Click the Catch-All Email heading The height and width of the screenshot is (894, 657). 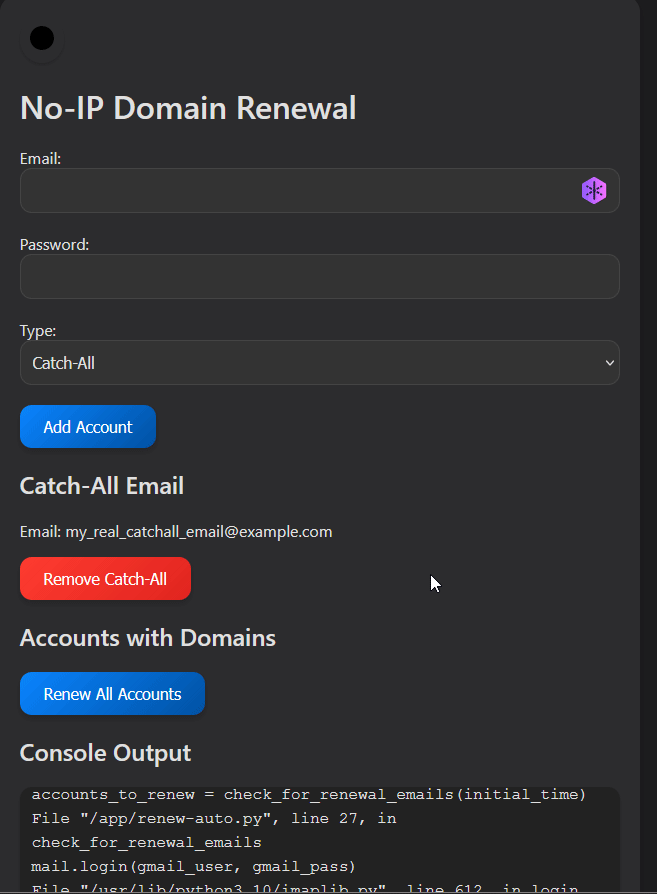[102, 486]
